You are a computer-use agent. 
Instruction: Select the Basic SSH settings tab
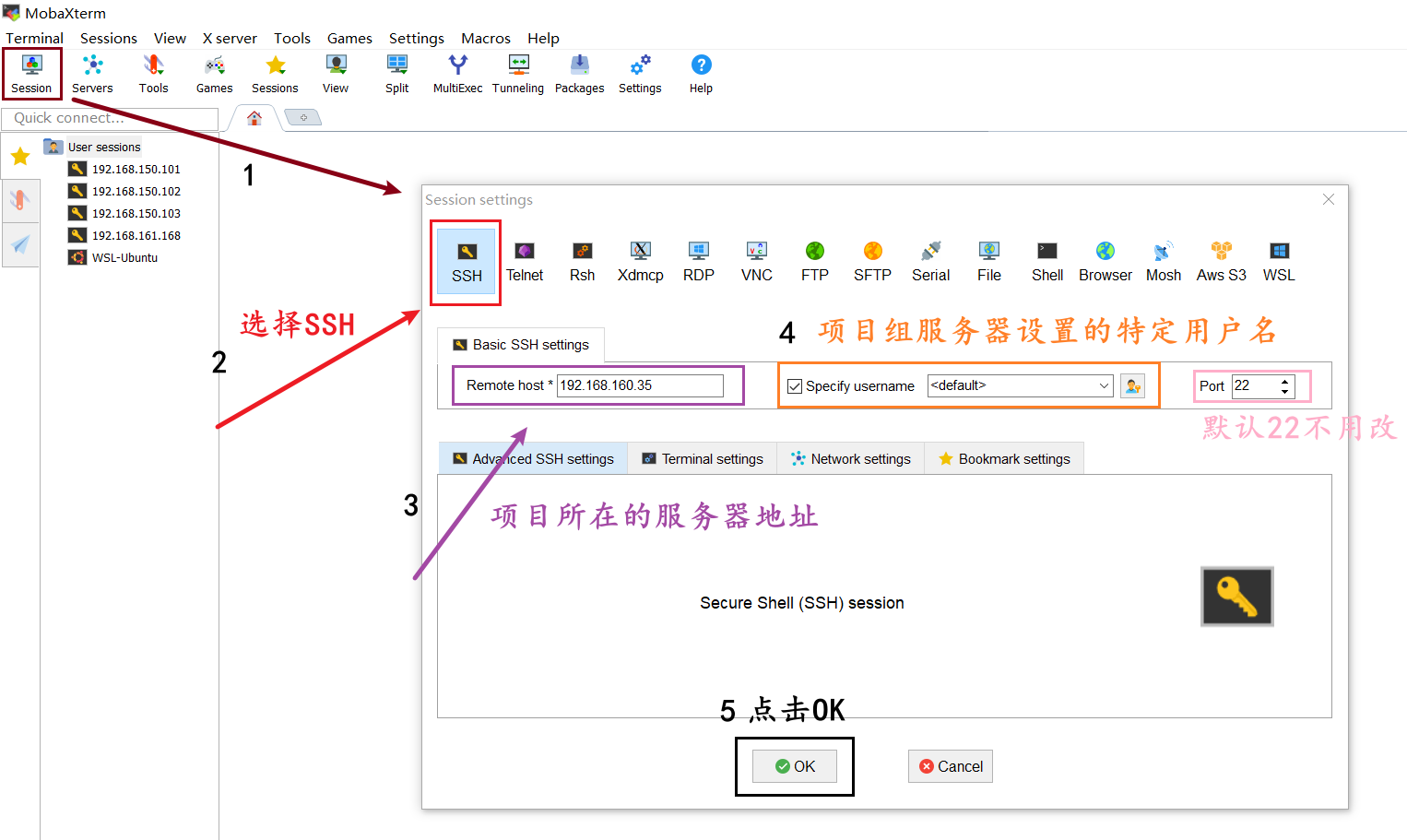tap(521, 344)
